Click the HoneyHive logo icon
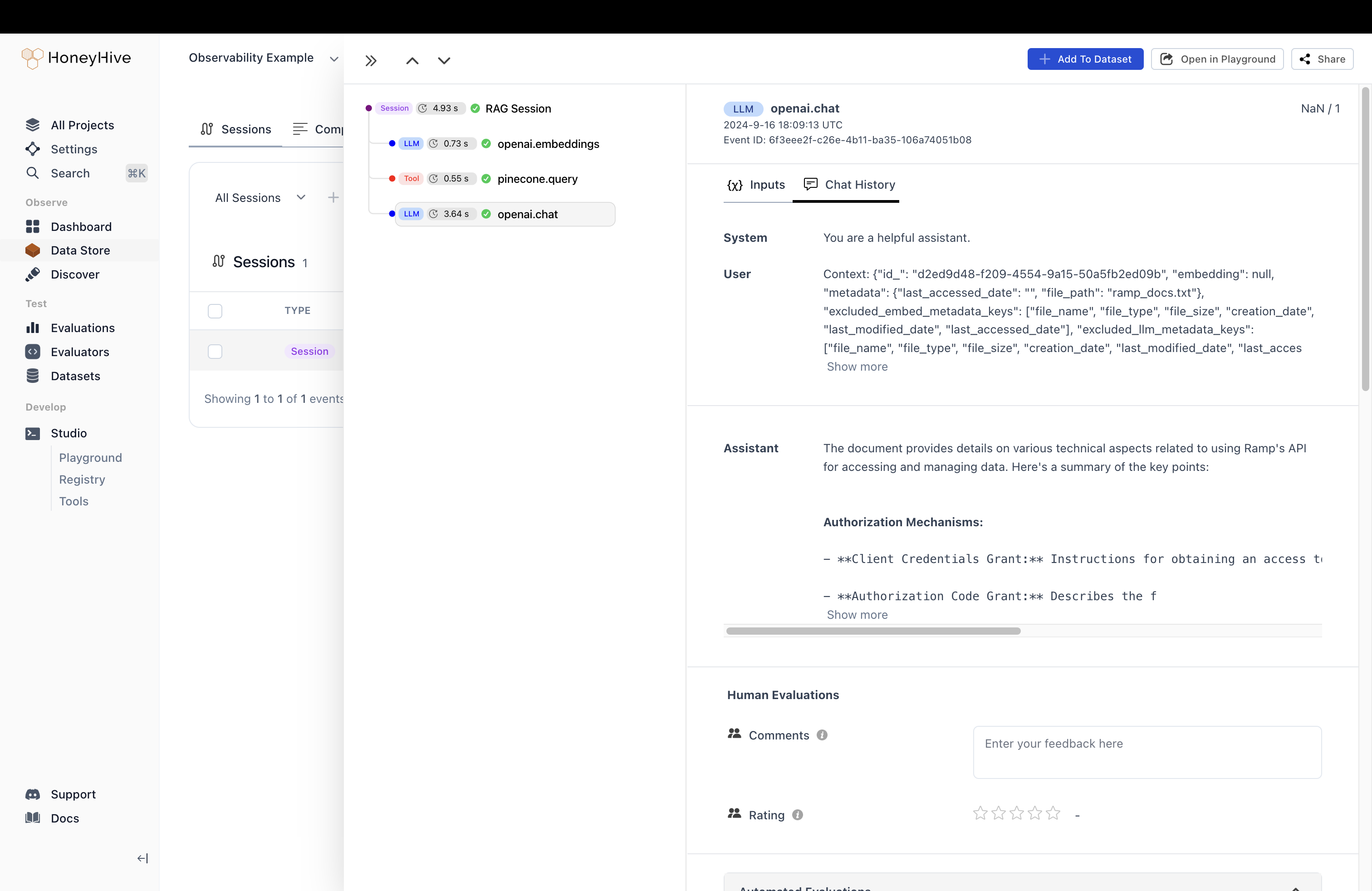 point(32,58)
